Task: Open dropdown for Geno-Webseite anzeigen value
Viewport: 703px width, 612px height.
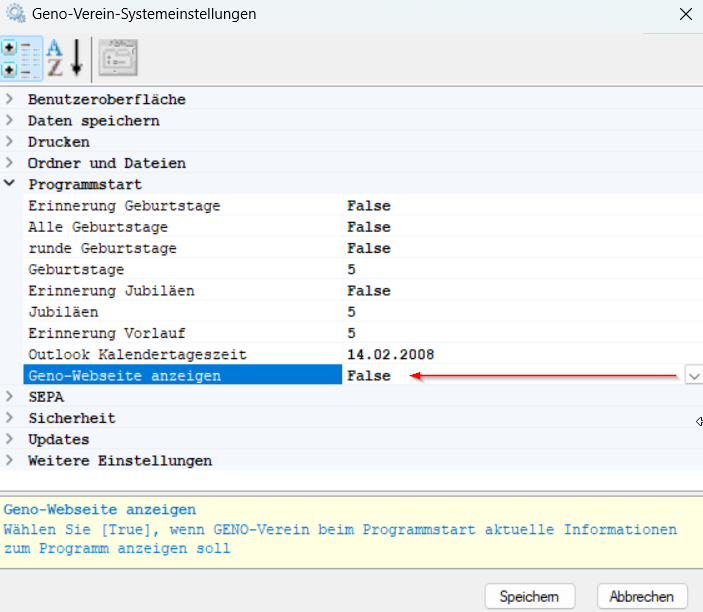Action: [x=694, y=376]
